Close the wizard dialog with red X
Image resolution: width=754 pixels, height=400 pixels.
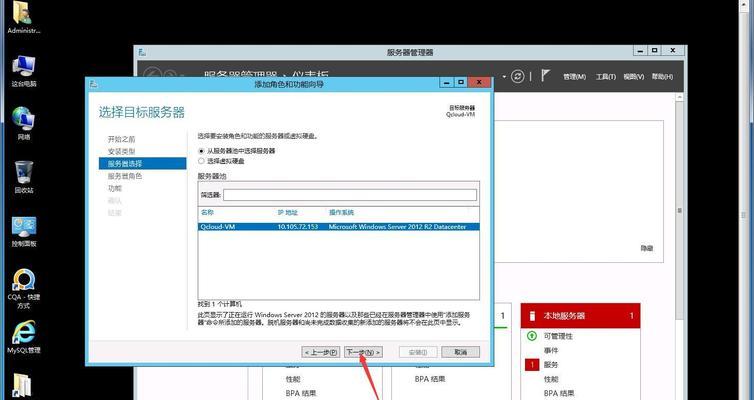click(479, 83)
